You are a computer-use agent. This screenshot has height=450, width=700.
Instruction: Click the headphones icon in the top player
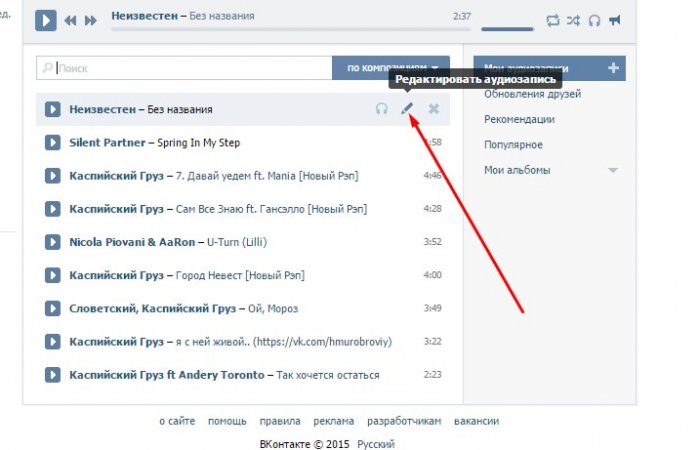[x=595, y=20]
